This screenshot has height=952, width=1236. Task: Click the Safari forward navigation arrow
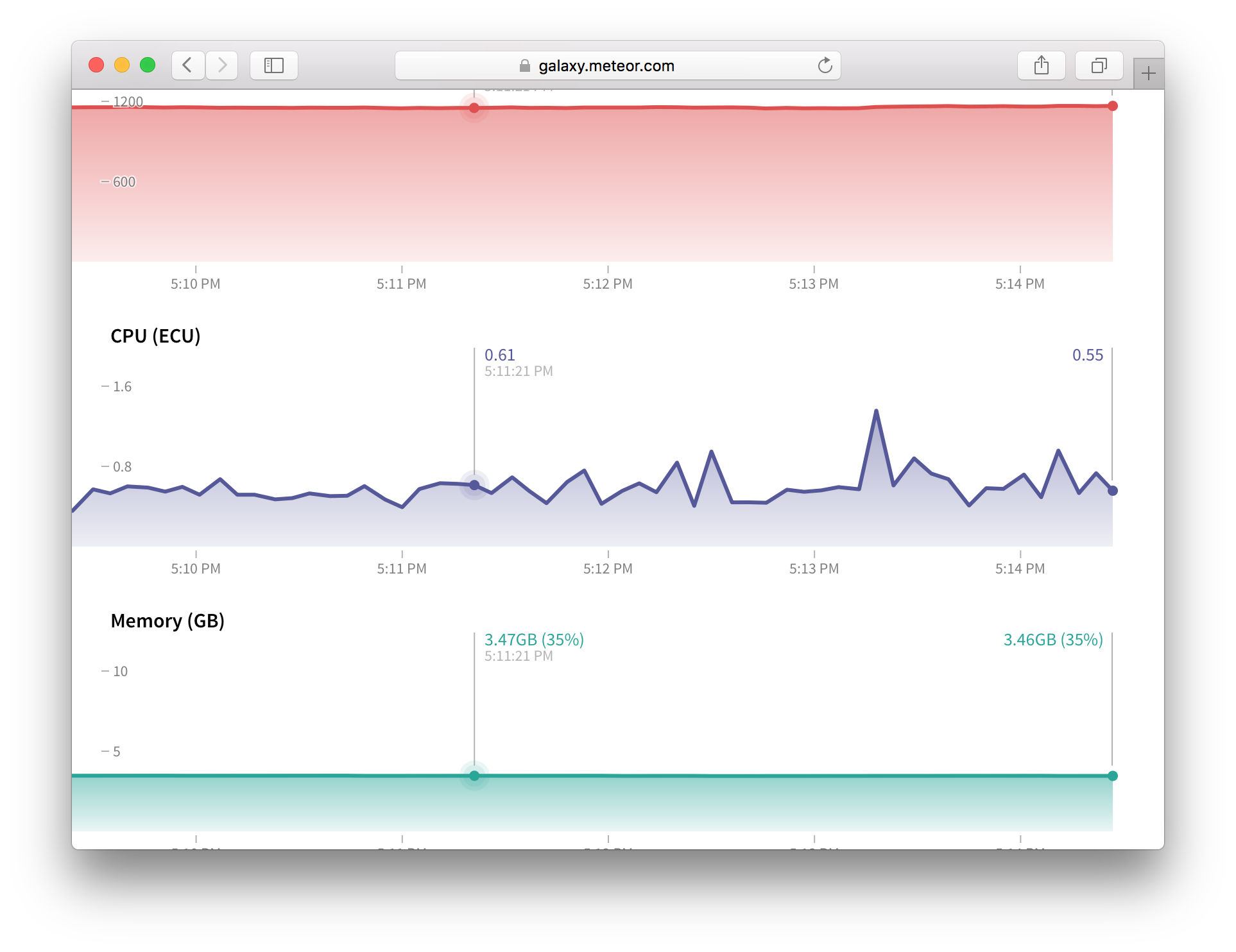pyautogui.click(x=222, y=65)
